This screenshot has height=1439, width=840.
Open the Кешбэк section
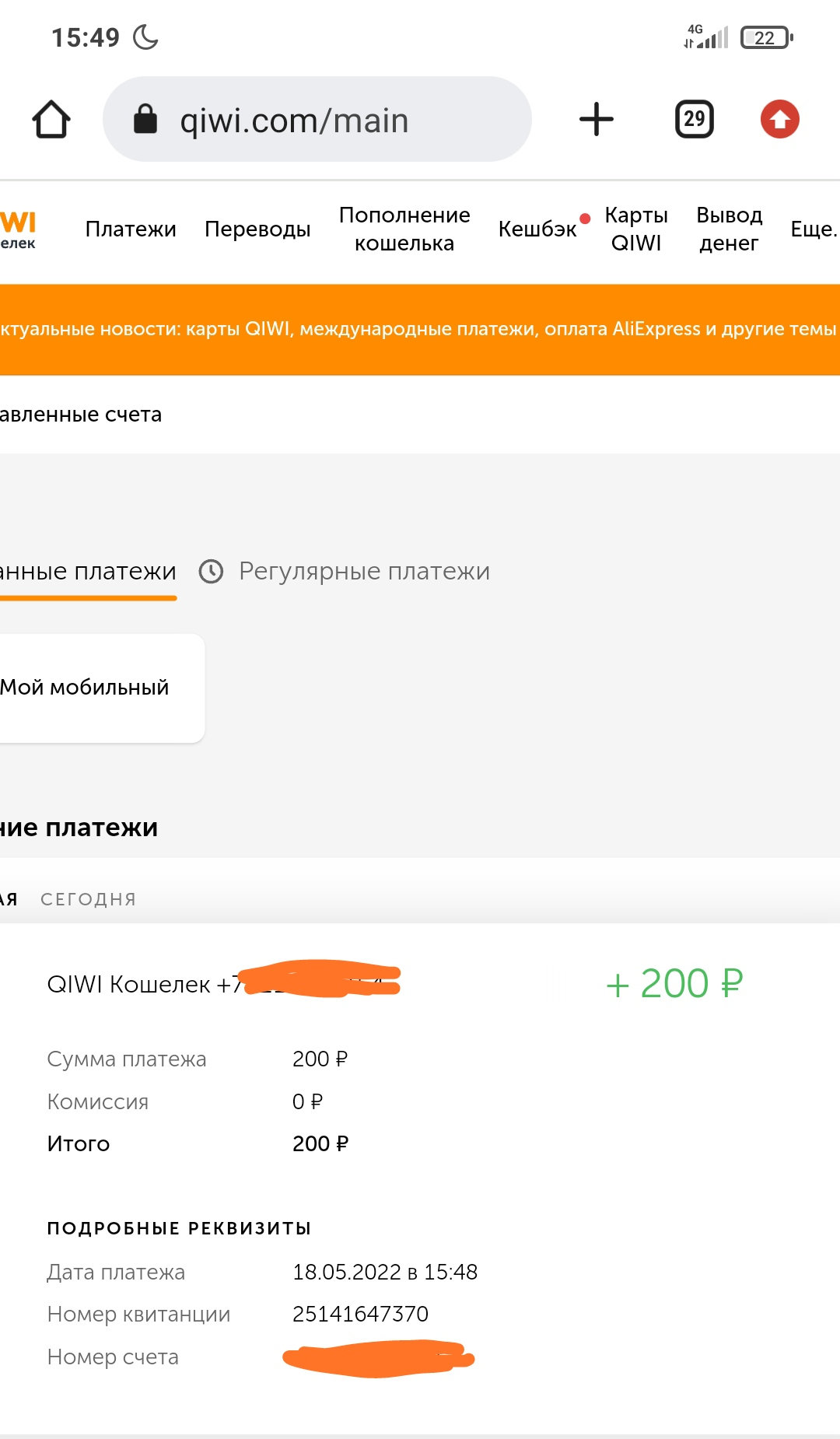click(537, 229)
